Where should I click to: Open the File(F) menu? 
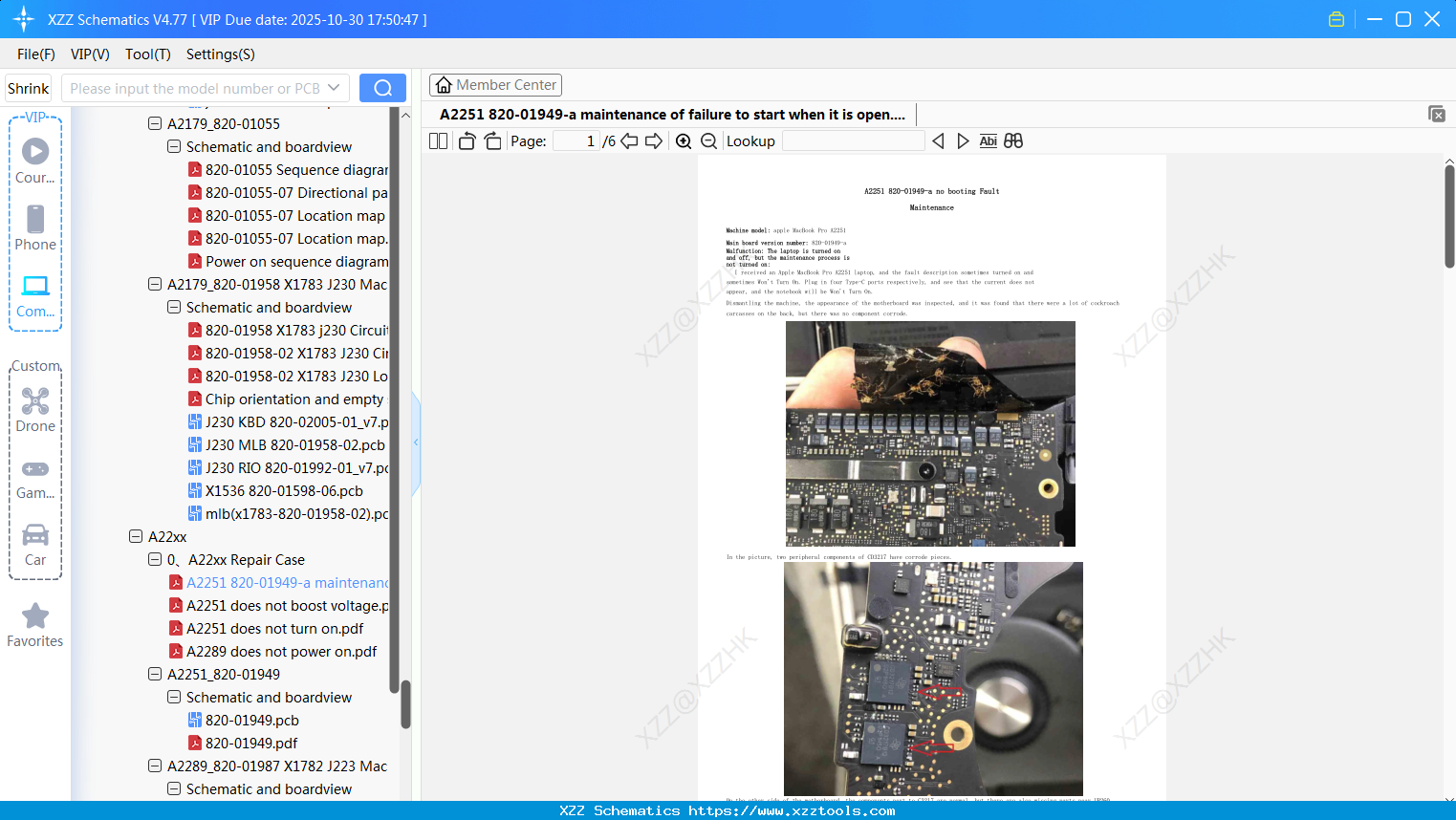pyautogui.click(x=36, y=54)
